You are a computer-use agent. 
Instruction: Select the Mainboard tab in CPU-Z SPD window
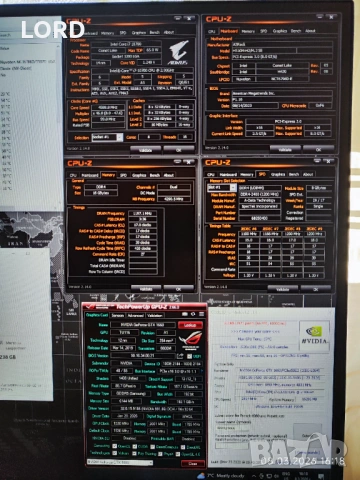(x=228, y=174)
